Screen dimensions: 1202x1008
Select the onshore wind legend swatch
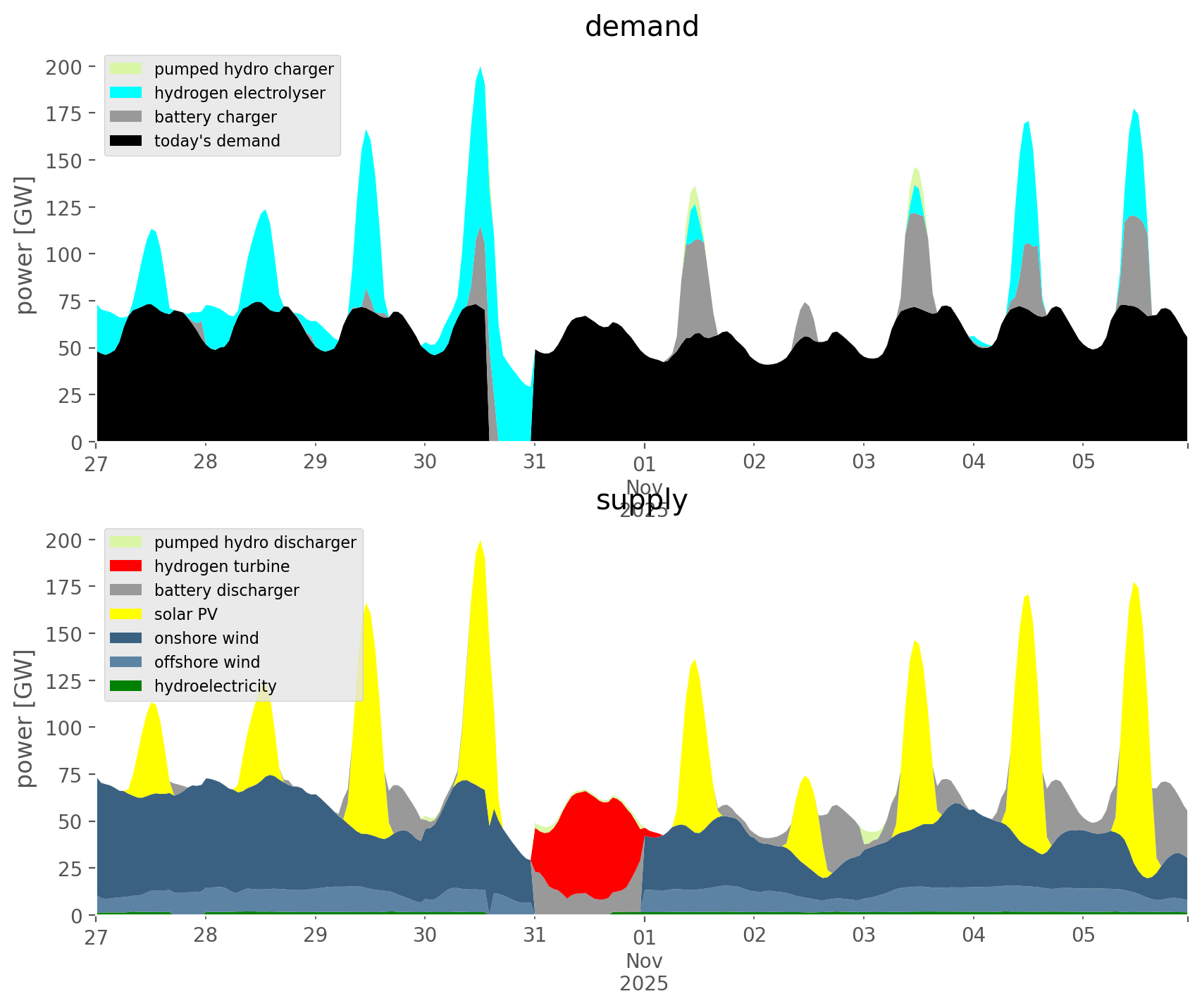pos(126,638)
